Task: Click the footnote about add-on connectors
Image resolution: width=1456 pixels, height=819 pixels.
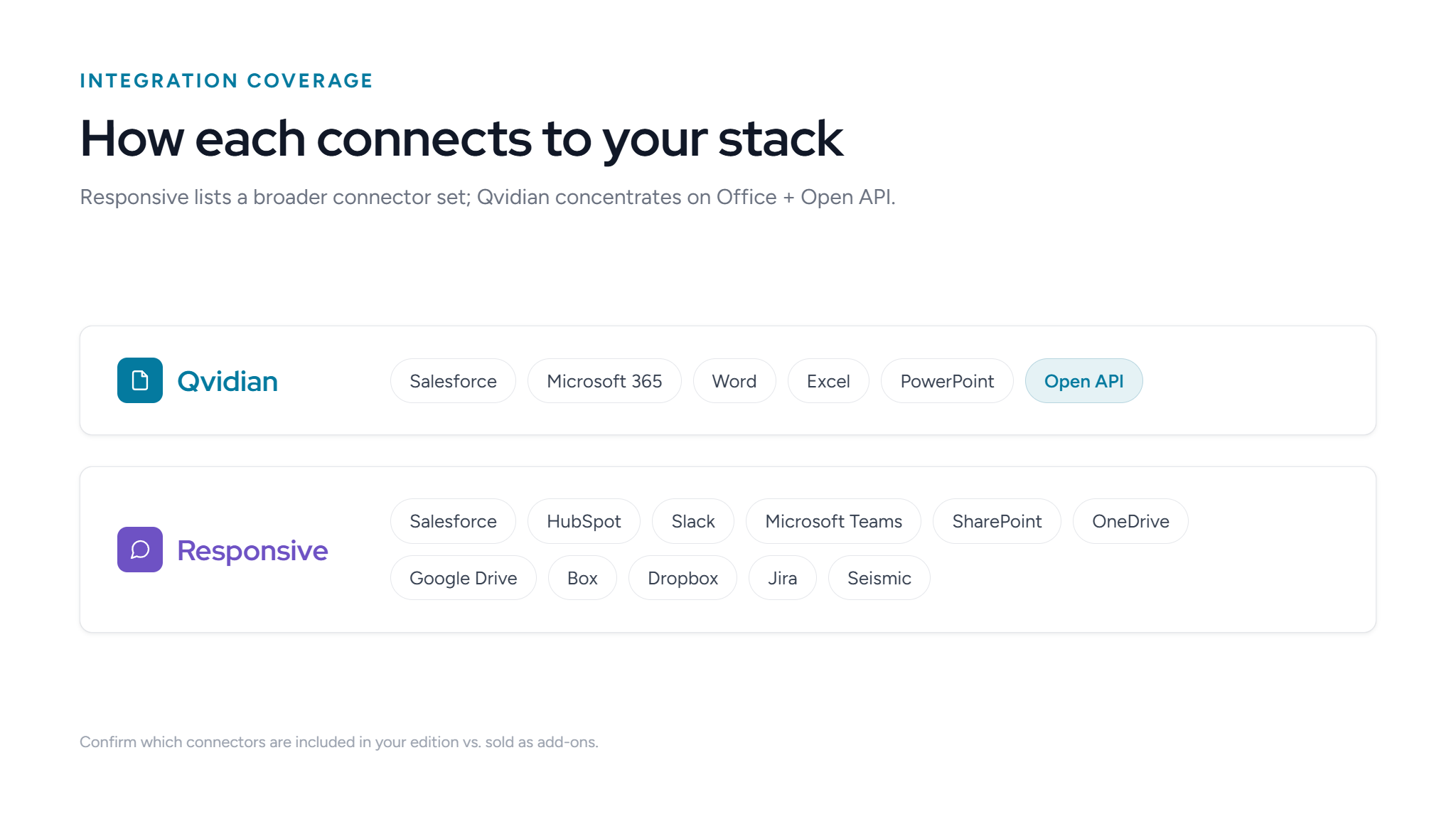Action: tap(339, 742)
